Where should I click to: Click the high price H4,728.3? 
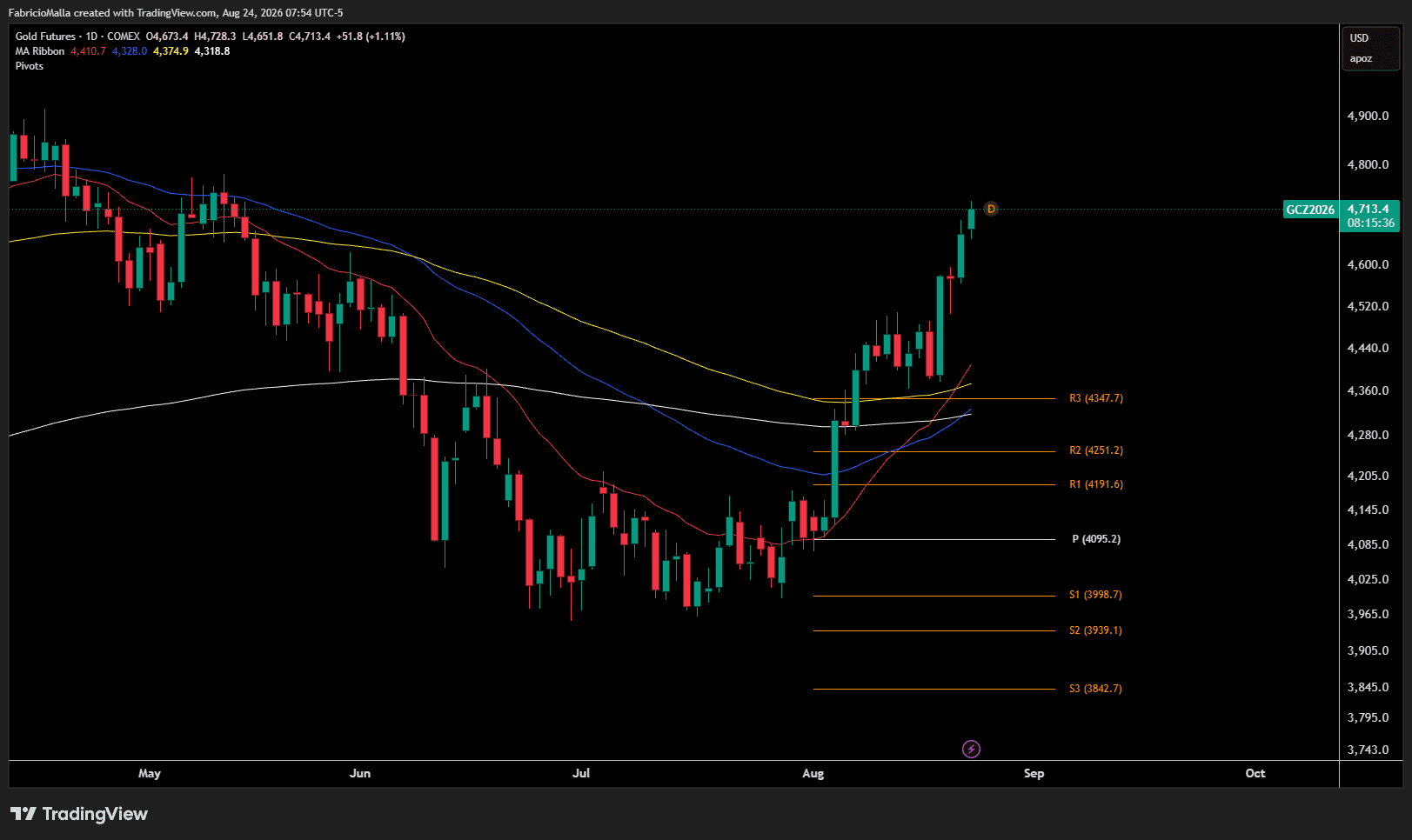tap(215, 37)
